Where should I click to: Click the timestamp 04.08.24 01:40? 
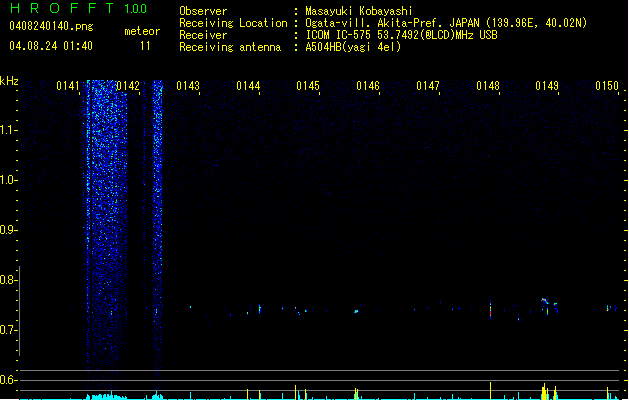[51, 46]
